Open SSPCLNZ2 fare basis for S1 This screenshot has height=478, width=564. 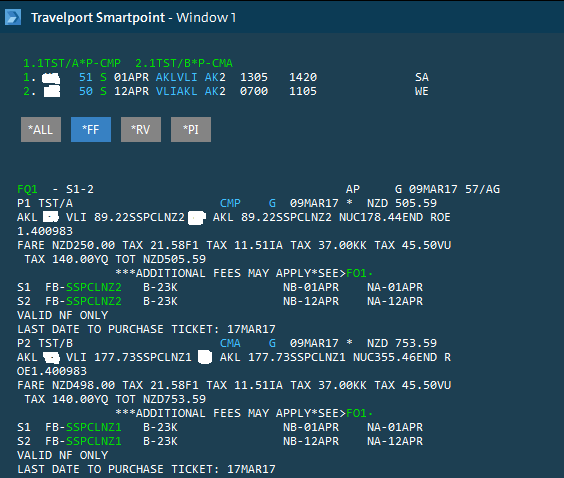94,287
